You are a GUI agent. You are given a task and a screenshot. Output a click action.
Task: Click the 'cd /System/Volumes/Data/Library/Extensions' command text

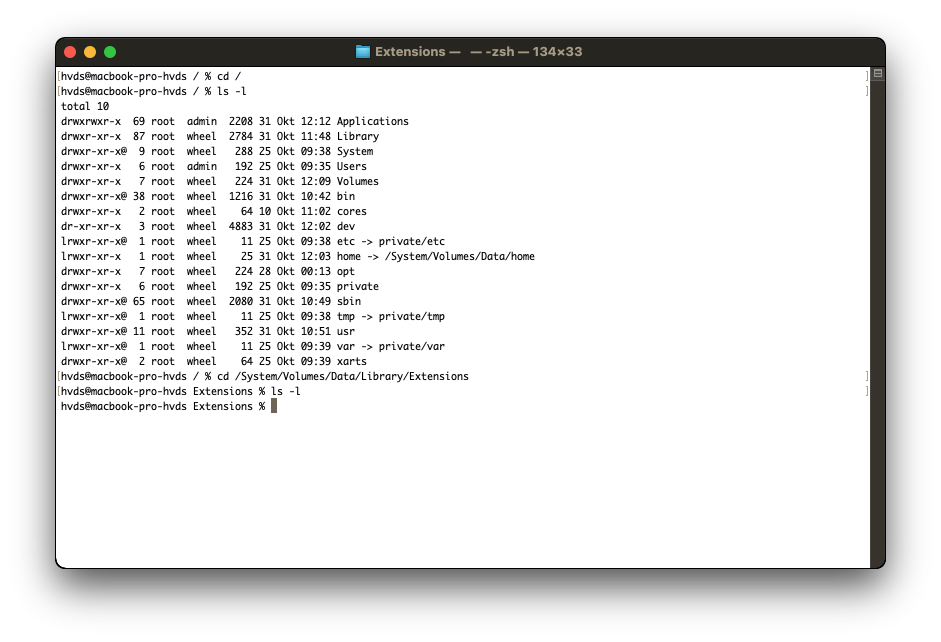343,376
